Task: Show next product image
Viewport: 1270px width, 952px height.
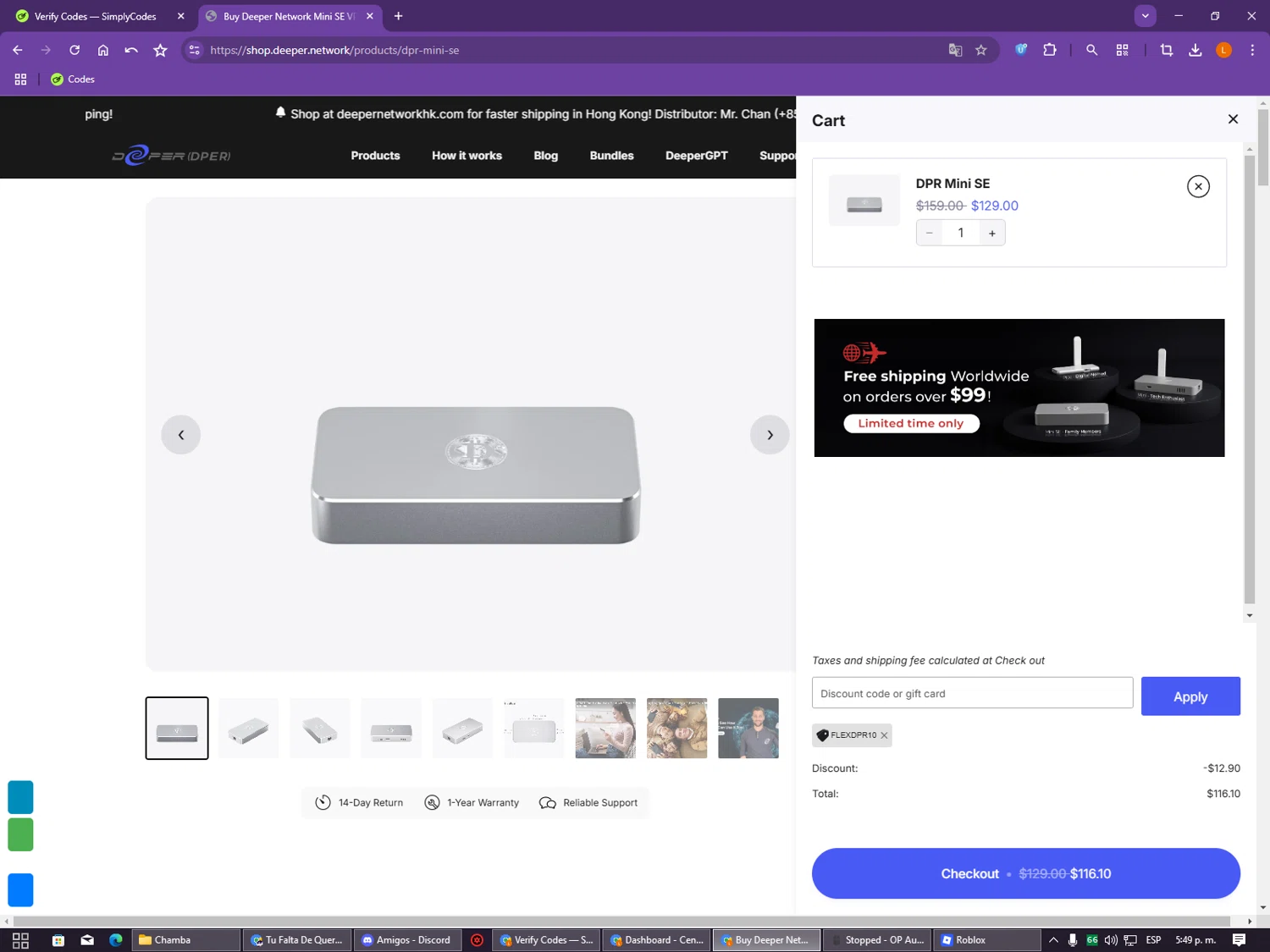Action: click(770, 435)
